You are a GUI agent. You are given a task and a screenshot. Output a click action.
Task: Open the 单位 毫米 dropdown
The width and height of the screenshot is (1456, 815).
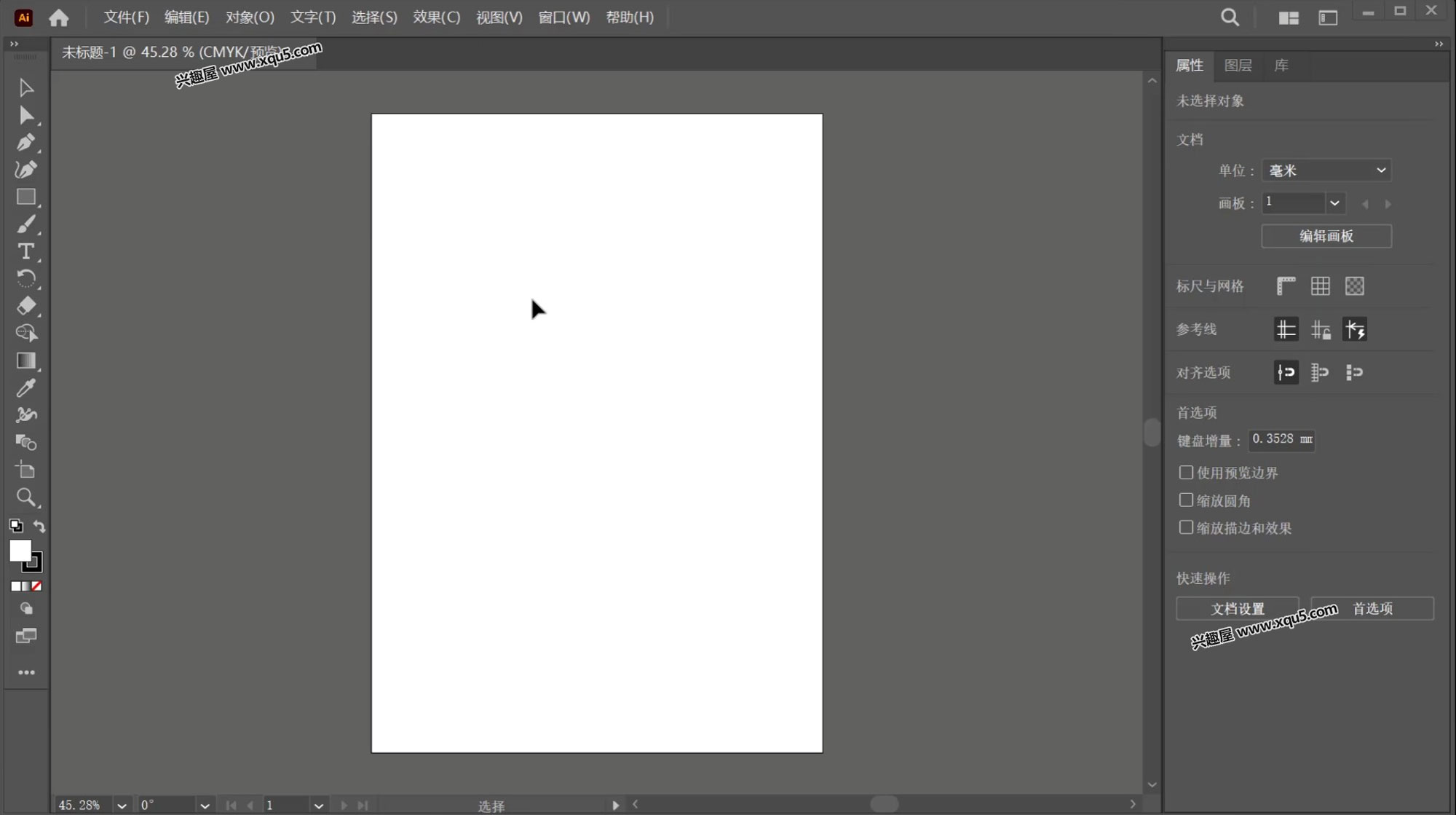1326,170
